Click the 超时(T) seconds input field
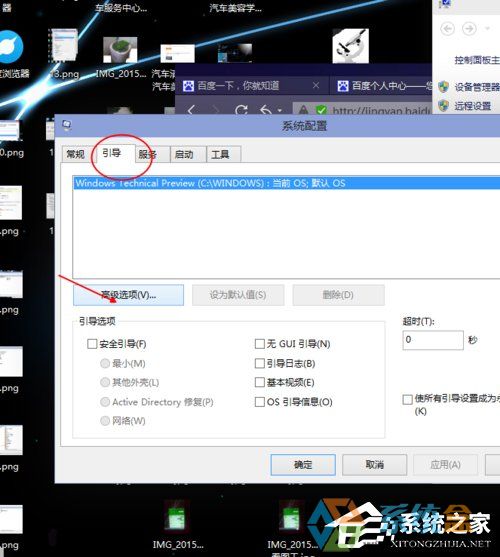Viewport: 500px width, 557px height. pos(433,340)
